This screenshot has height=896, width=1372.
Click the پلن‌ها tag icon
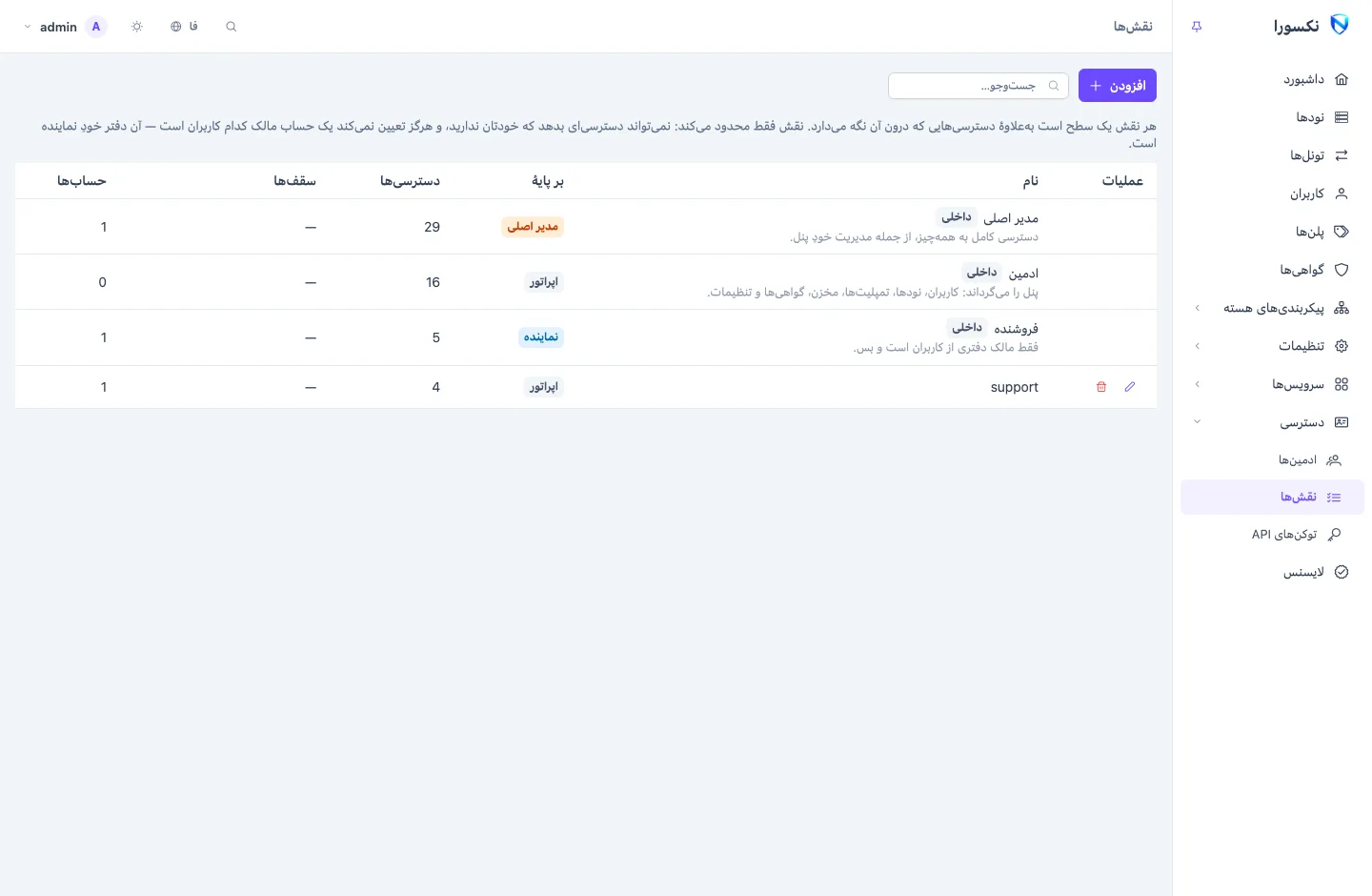click(x=1342, y=232)
